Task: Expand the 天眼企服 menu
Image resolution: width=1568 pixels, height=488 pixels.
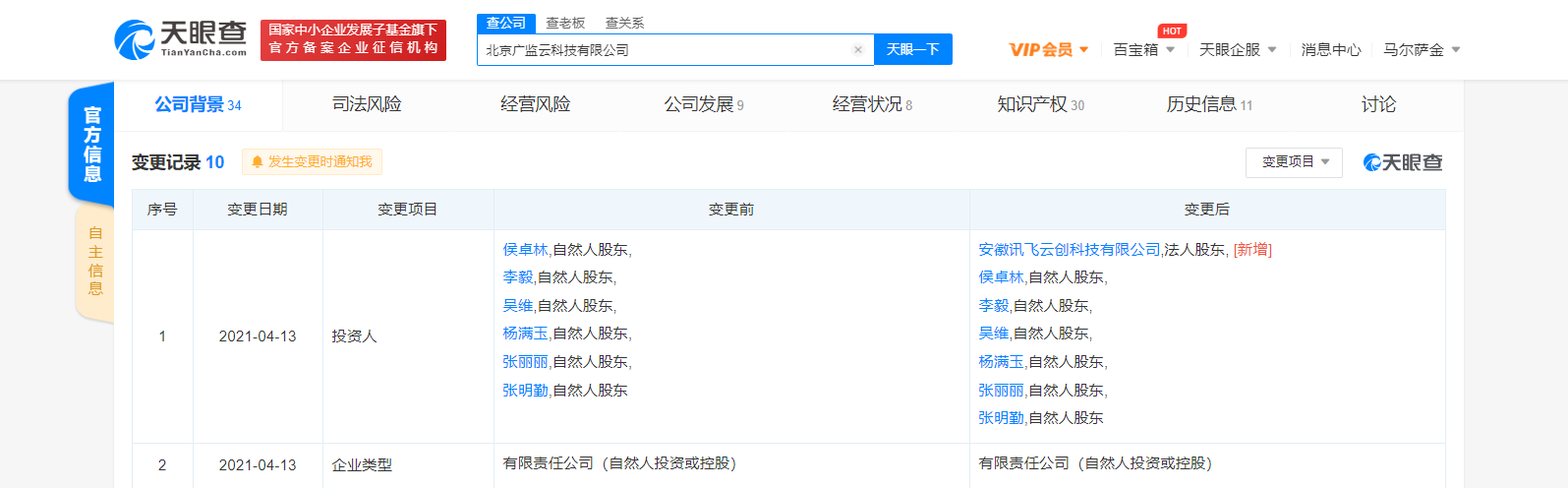Action: tap(1238, 49)
